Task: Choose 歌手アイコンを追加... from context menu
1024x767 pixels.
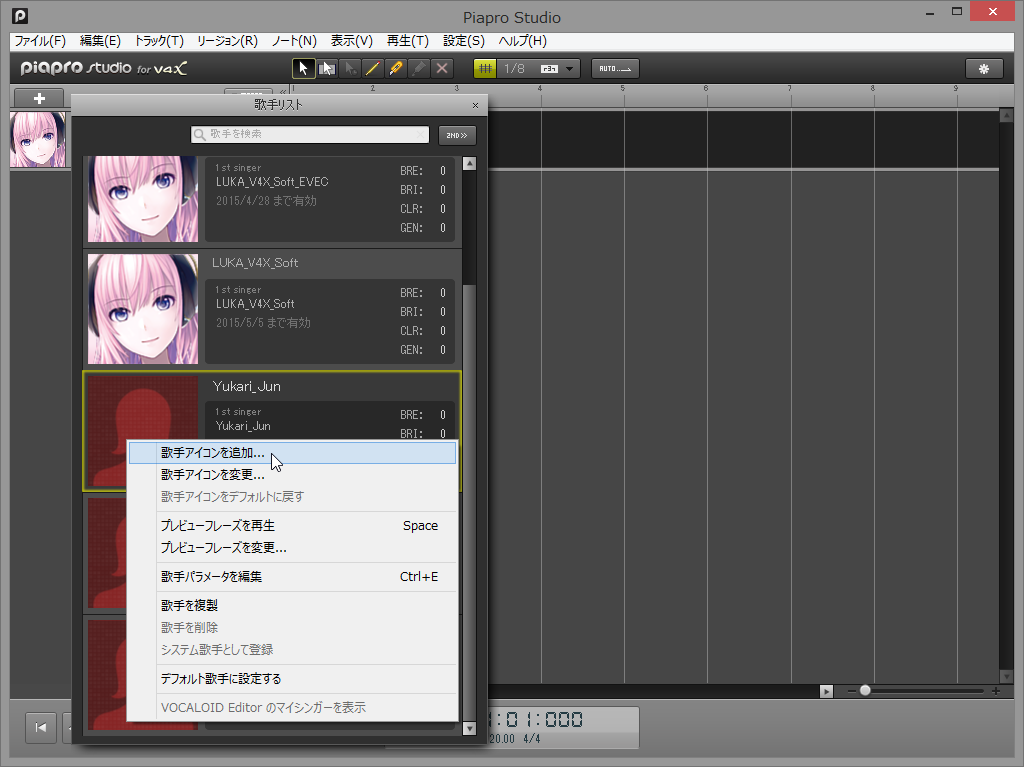Action: click(293, 453)
